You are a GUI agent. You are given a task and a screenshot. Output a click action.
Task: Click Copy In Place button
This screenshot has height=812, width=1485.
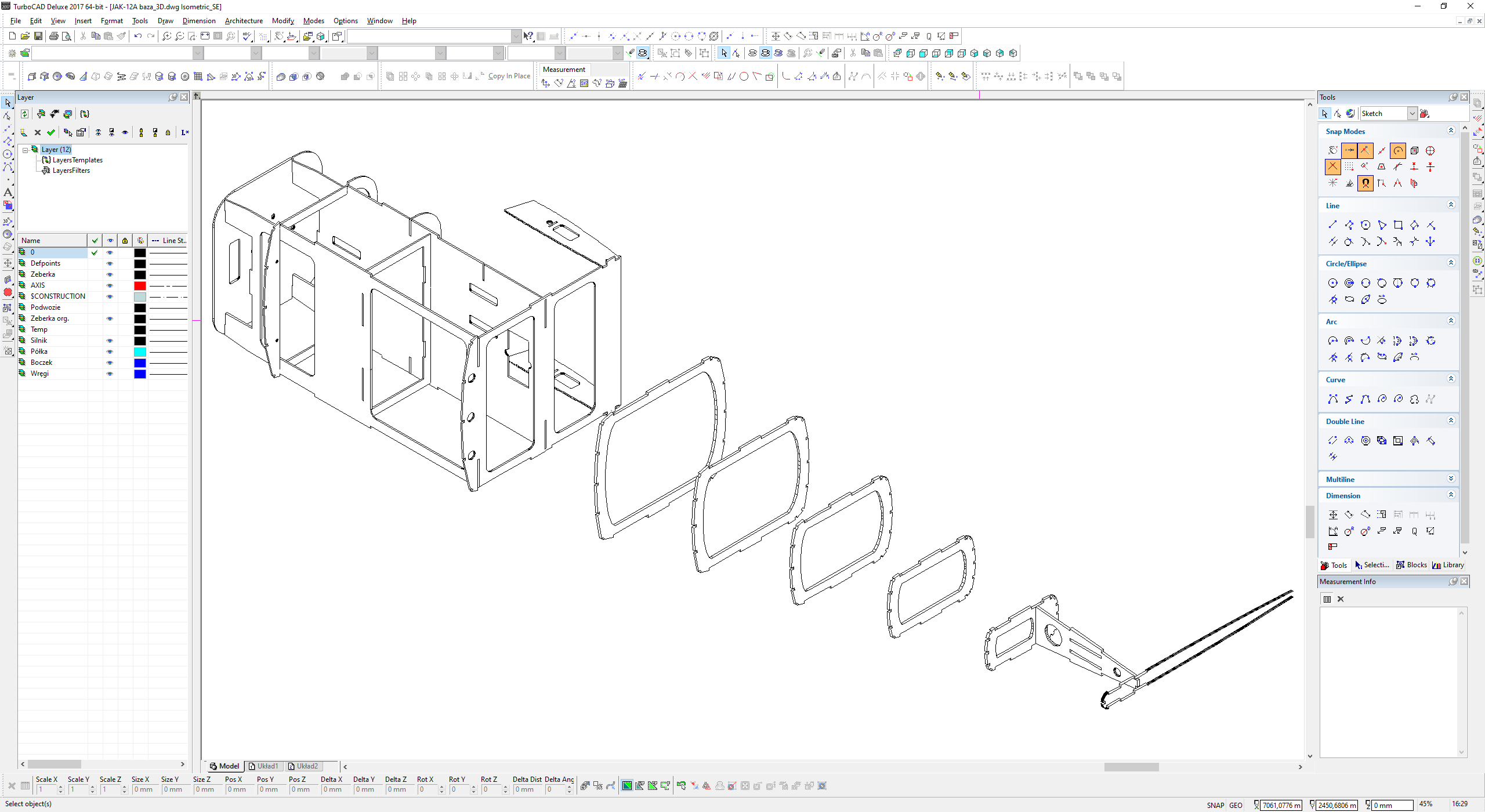(x=509, y=76)
